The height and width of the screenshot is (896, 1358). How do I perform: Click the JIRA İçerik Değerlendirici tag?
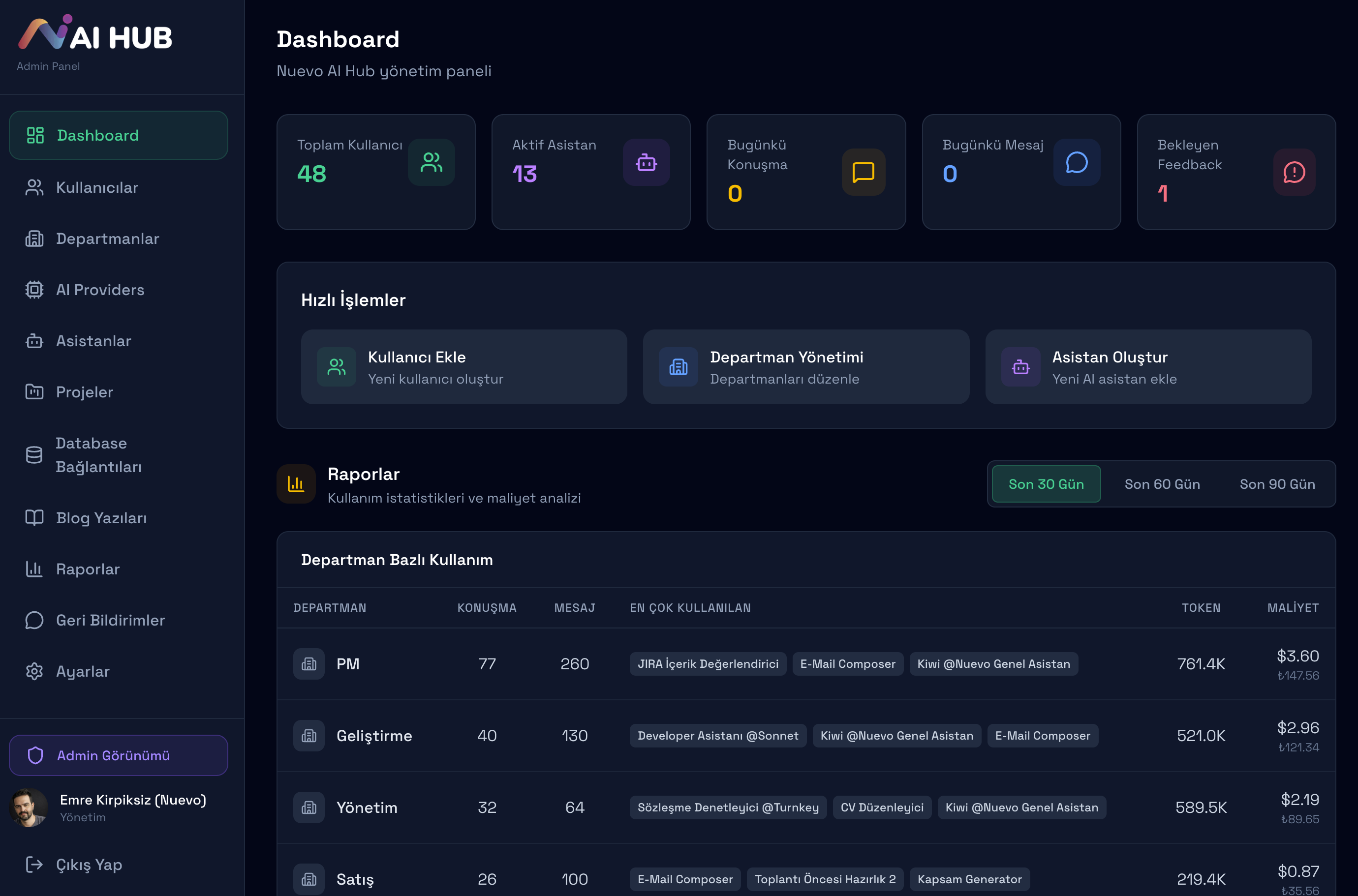click(x=708, y=664)
